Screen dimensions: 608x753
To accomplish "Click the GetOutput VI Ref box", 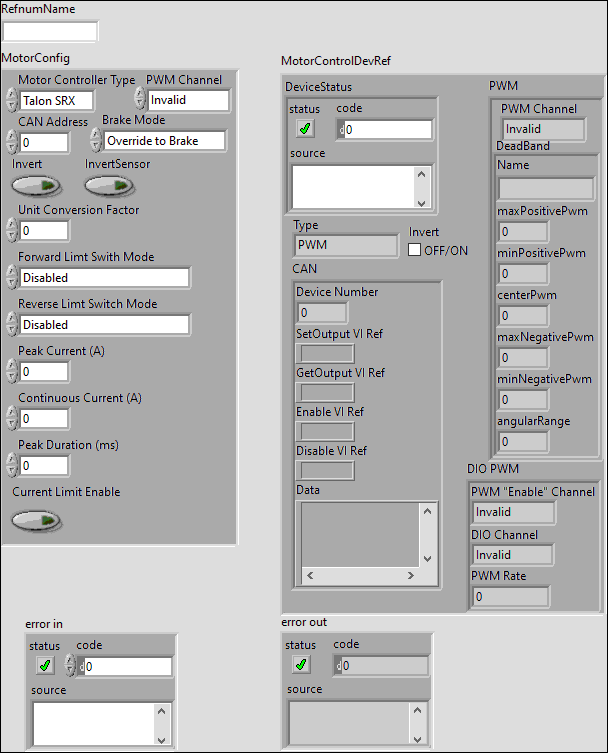I will 325,393.
